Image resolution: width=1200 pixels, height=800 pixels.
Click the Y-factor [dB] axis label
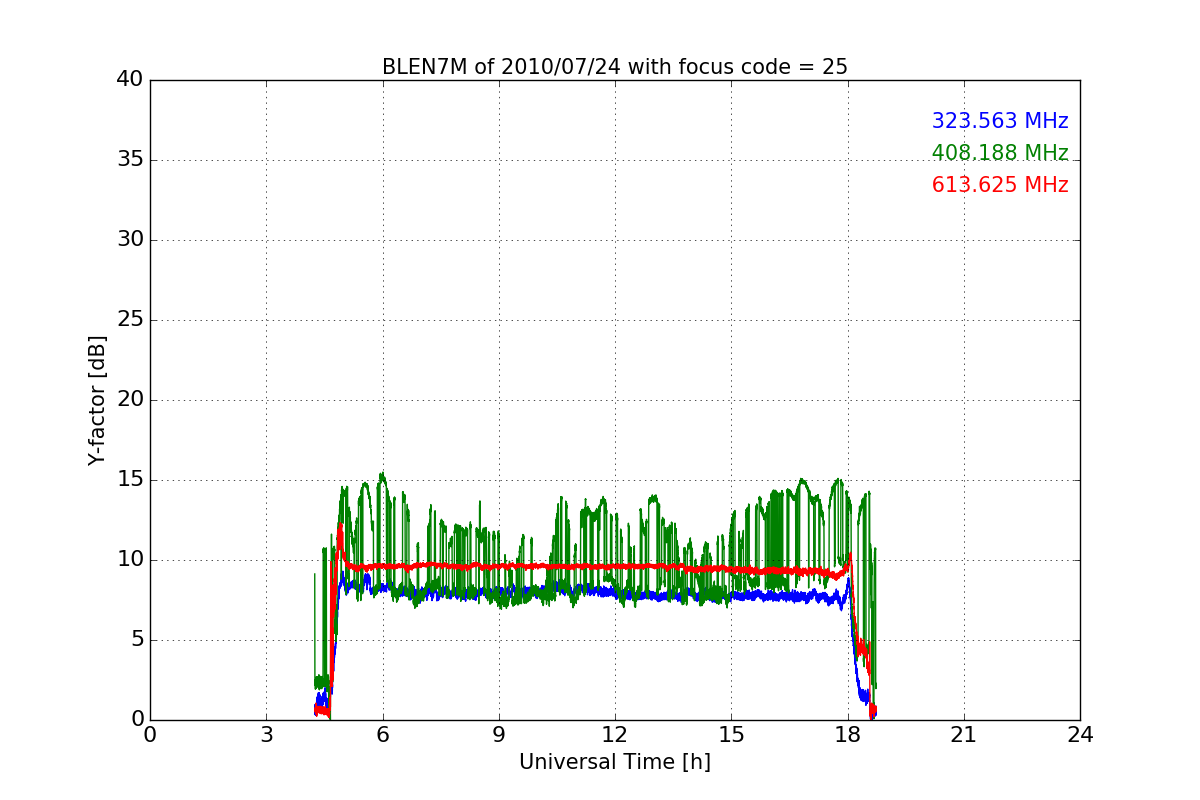coord(97,400)
